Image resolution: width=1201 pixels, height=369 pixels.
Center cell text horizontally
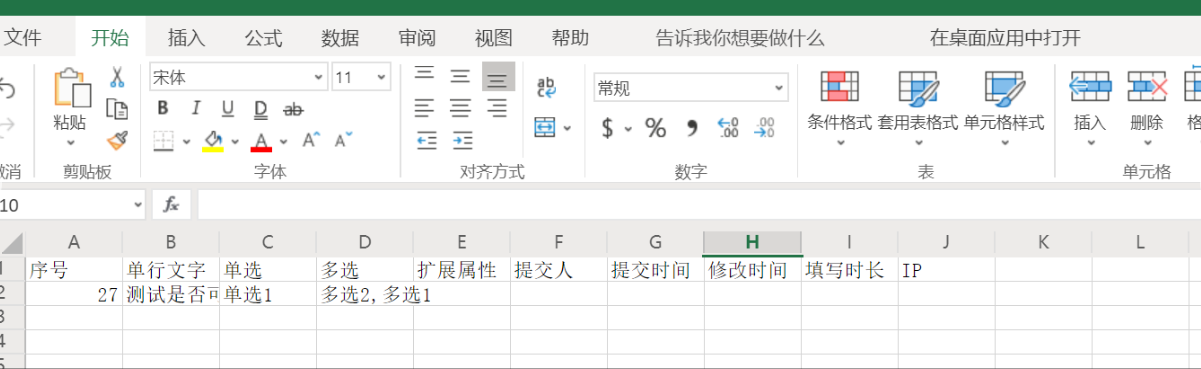pyautogui.click(x=460, y=108)
